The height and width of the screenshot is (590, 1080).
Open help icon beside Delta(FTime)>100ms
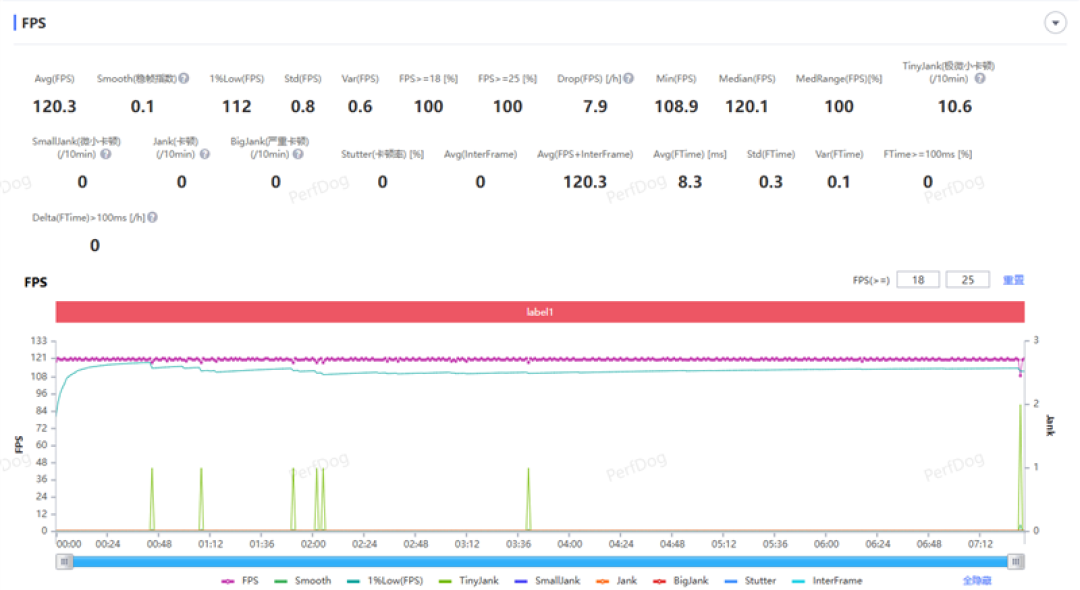point(152,218)
